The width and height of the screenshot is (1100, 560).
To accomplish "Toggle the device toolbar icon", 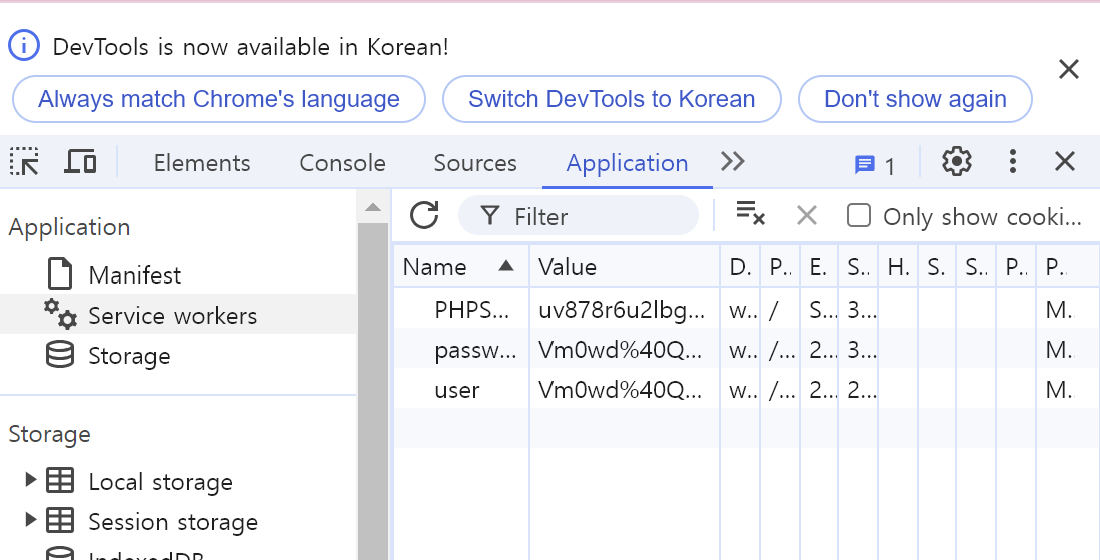I will [x=80, y=162].
